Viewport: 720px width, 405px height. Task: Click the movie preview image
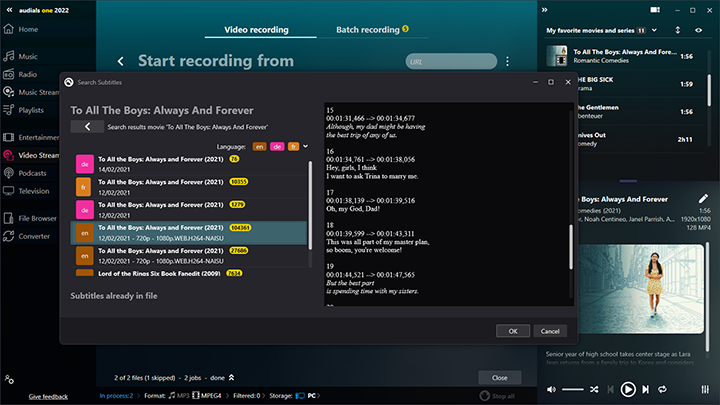[x=641, y=289]
